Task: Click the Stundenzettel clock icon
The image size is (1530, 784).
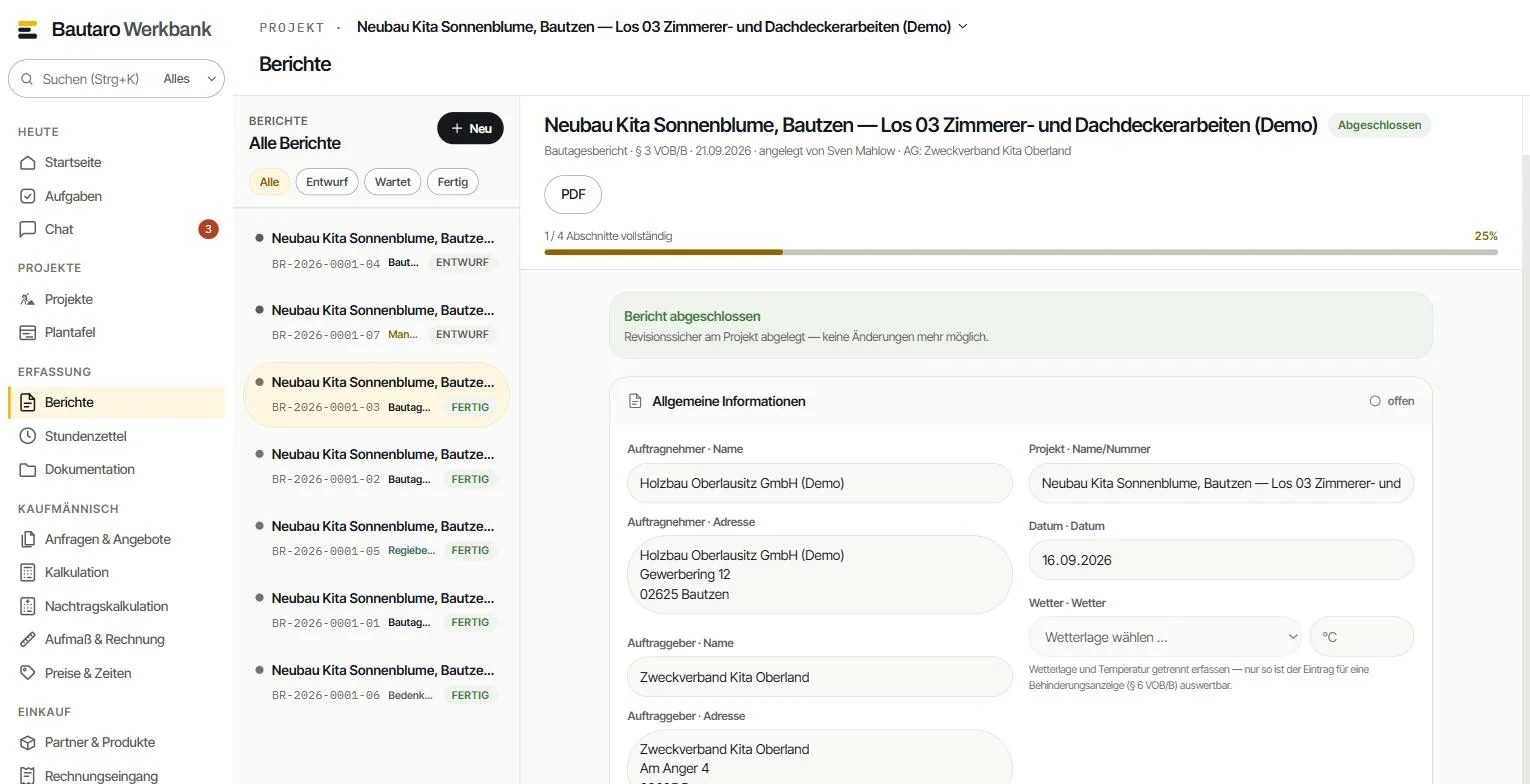Action: (28, 436)
